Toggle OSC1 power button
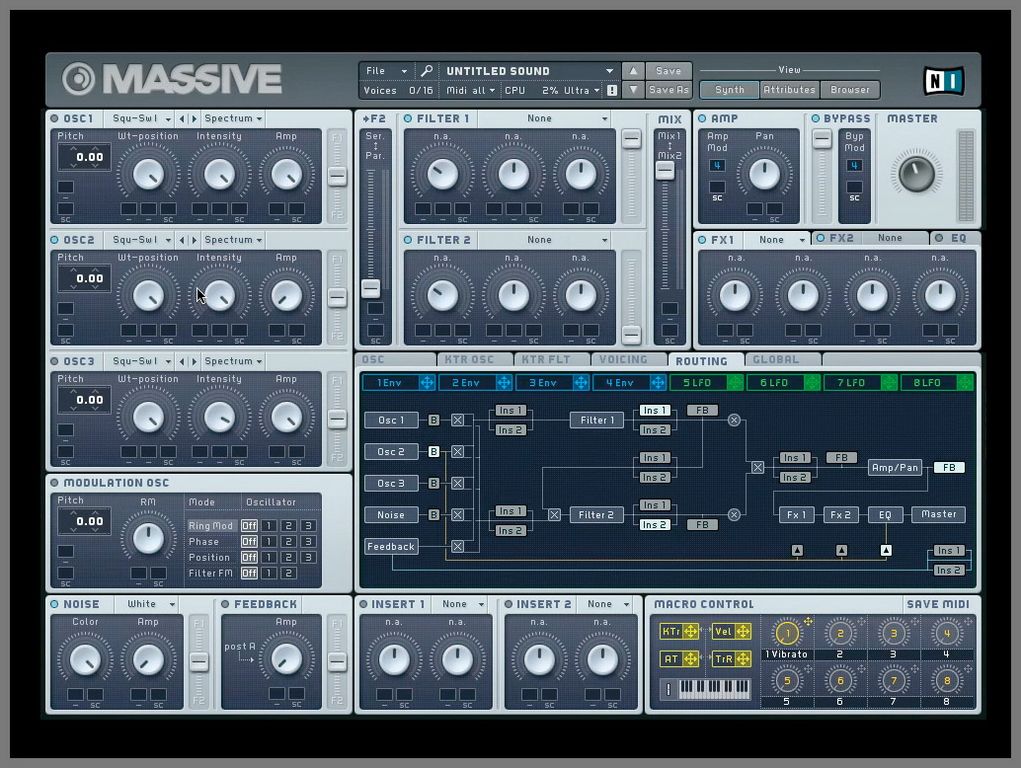Image resolution: width=1021 pixels, height=768 pixels. [54, 119]
